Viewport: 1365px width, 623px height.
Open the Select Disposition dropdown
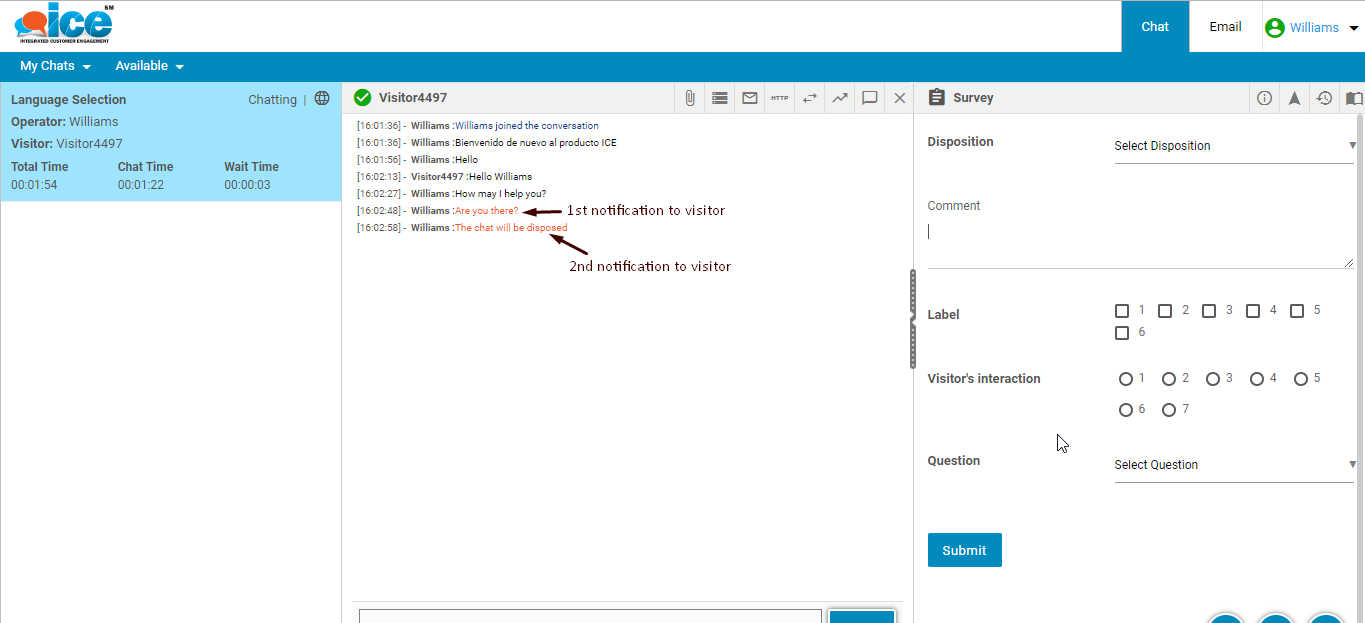[1233, 146]
